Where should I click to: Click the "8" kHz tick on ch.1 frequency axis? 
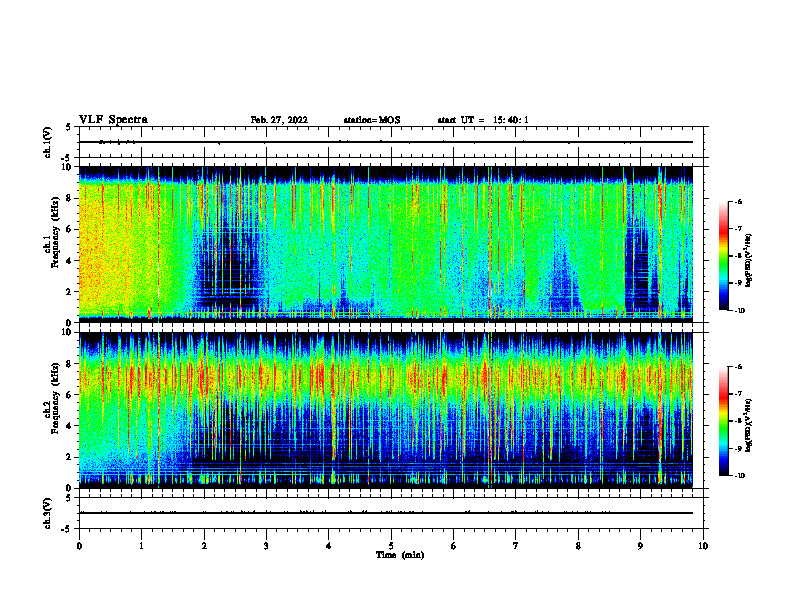70,198
